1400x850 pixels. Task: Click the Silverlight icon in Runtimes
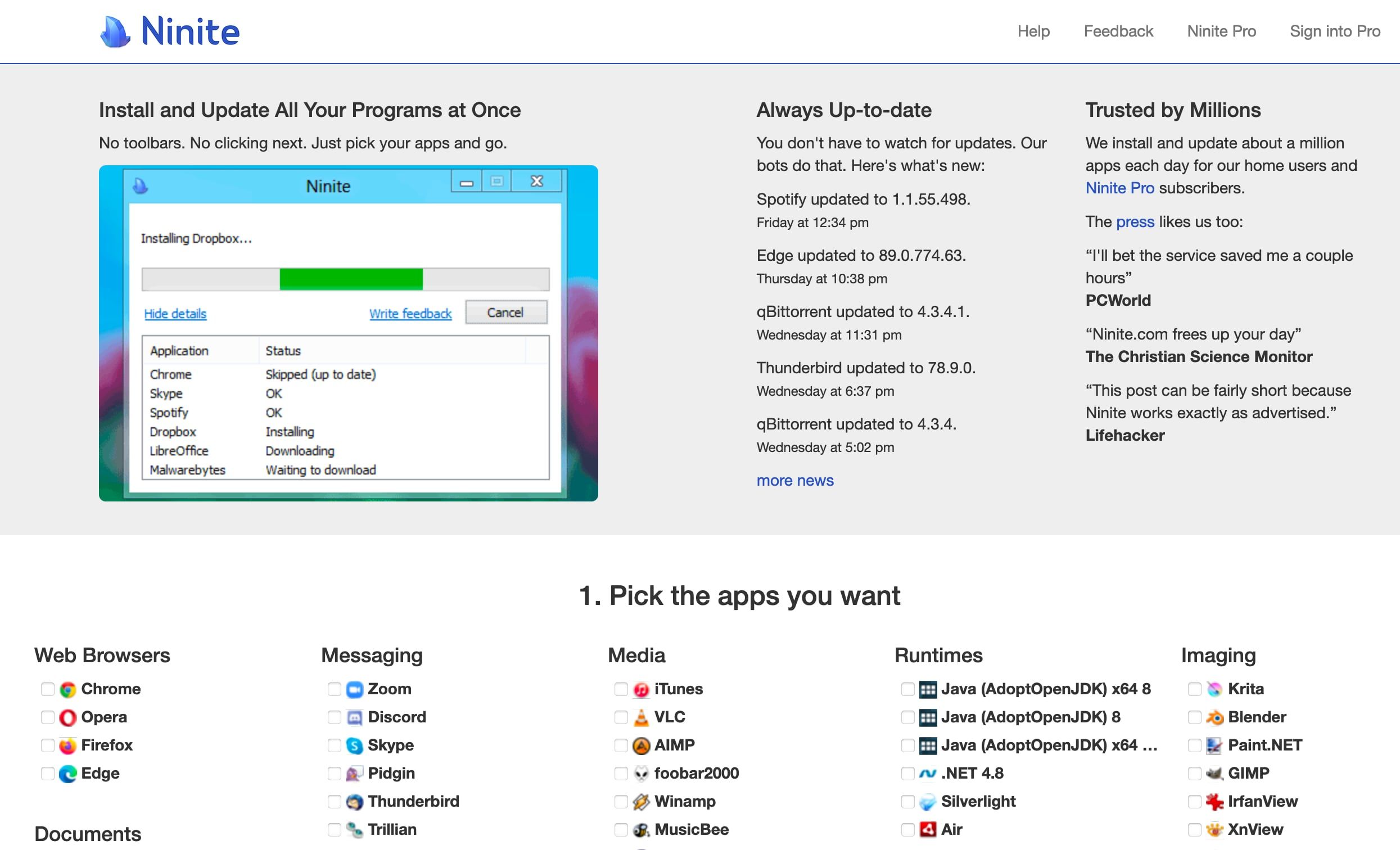click(928, 802)
